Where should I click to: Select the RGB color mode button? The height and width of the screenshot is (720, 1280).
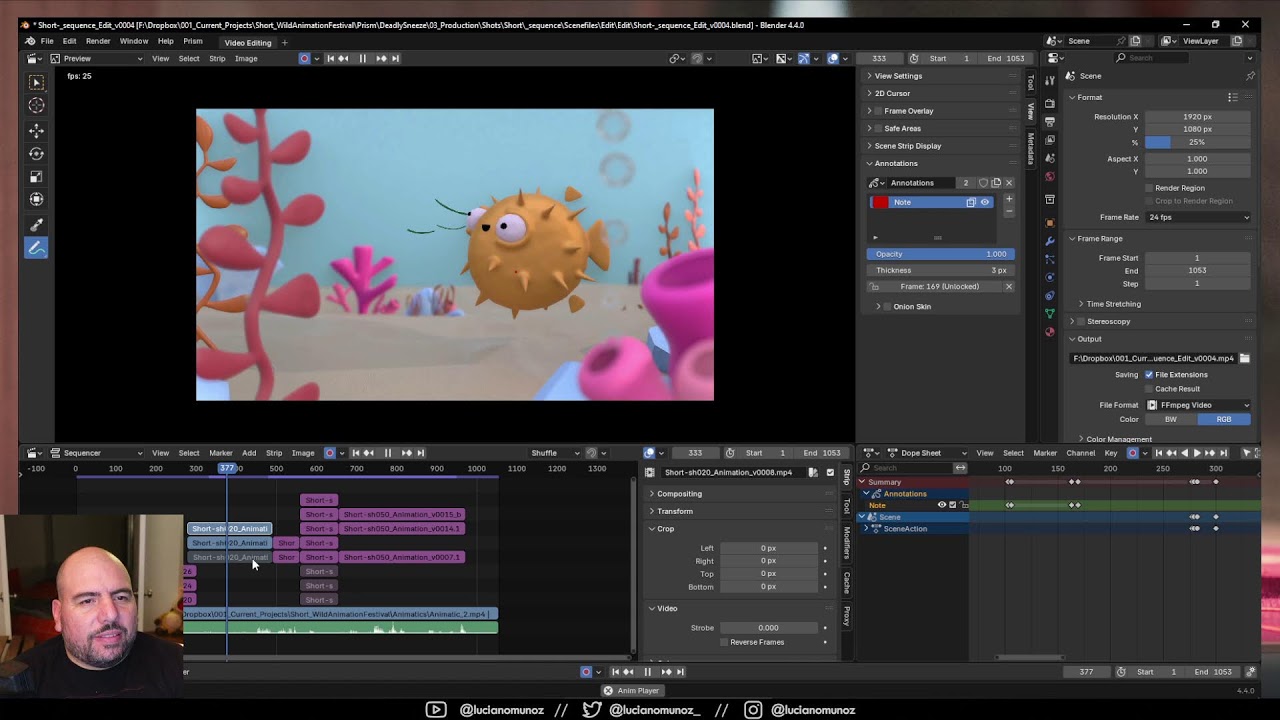[1224, 420]
